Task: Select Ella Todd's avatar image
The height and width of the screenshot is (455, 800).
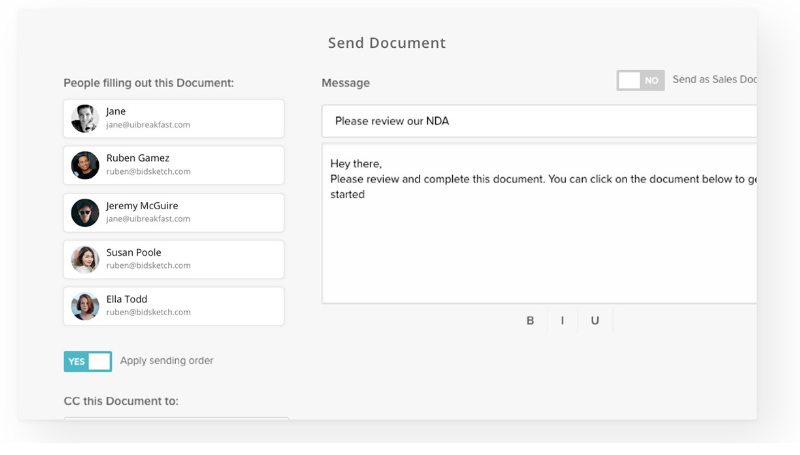Action: pyautogui.click(x=85, y=306)
